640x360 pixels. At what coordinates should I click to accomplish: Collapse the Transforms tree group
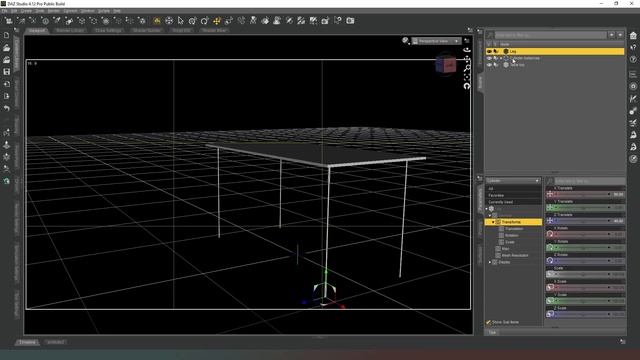click(x=493, y=222)
